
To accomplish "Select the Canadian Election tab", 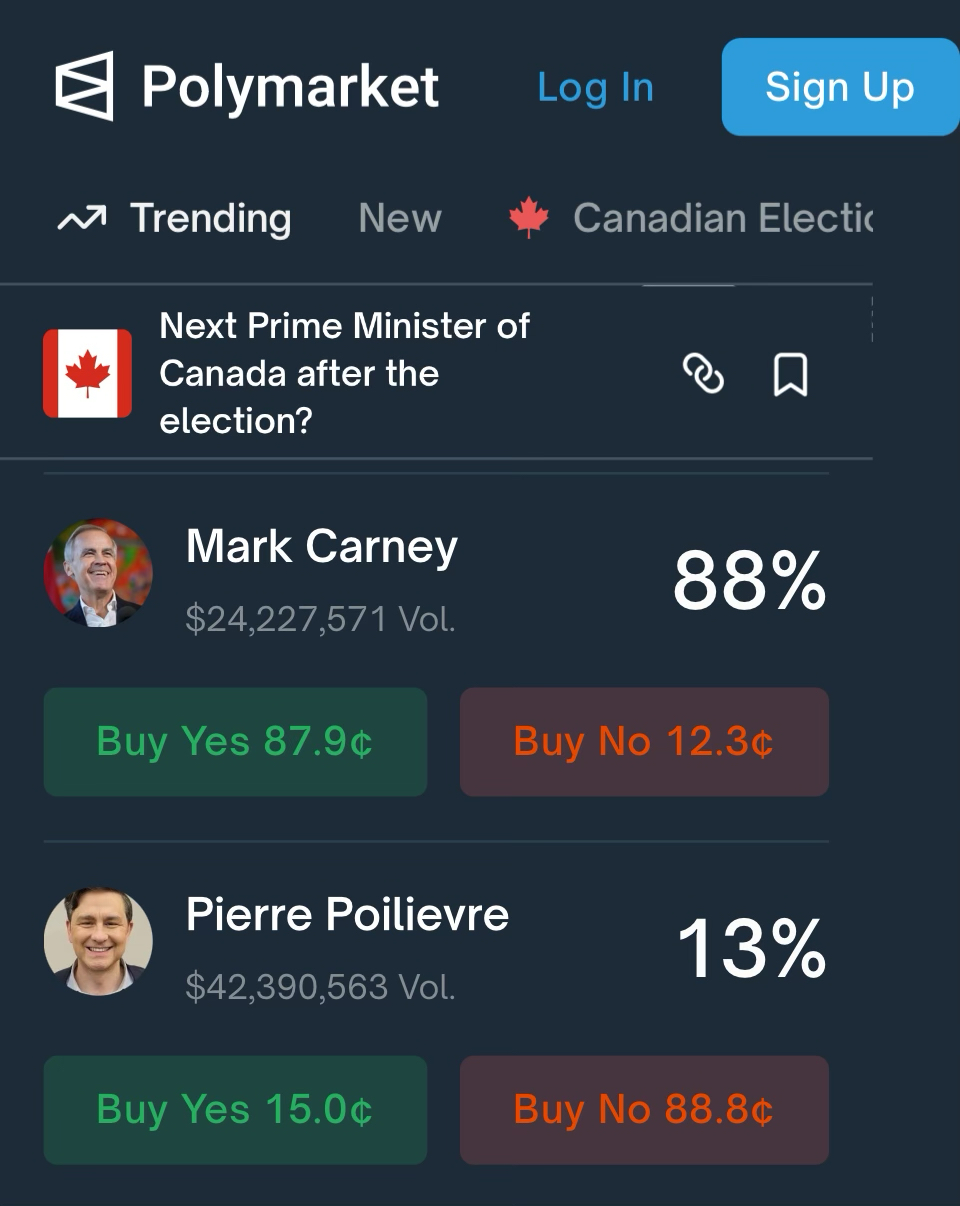I will click(x=722, y=218).
